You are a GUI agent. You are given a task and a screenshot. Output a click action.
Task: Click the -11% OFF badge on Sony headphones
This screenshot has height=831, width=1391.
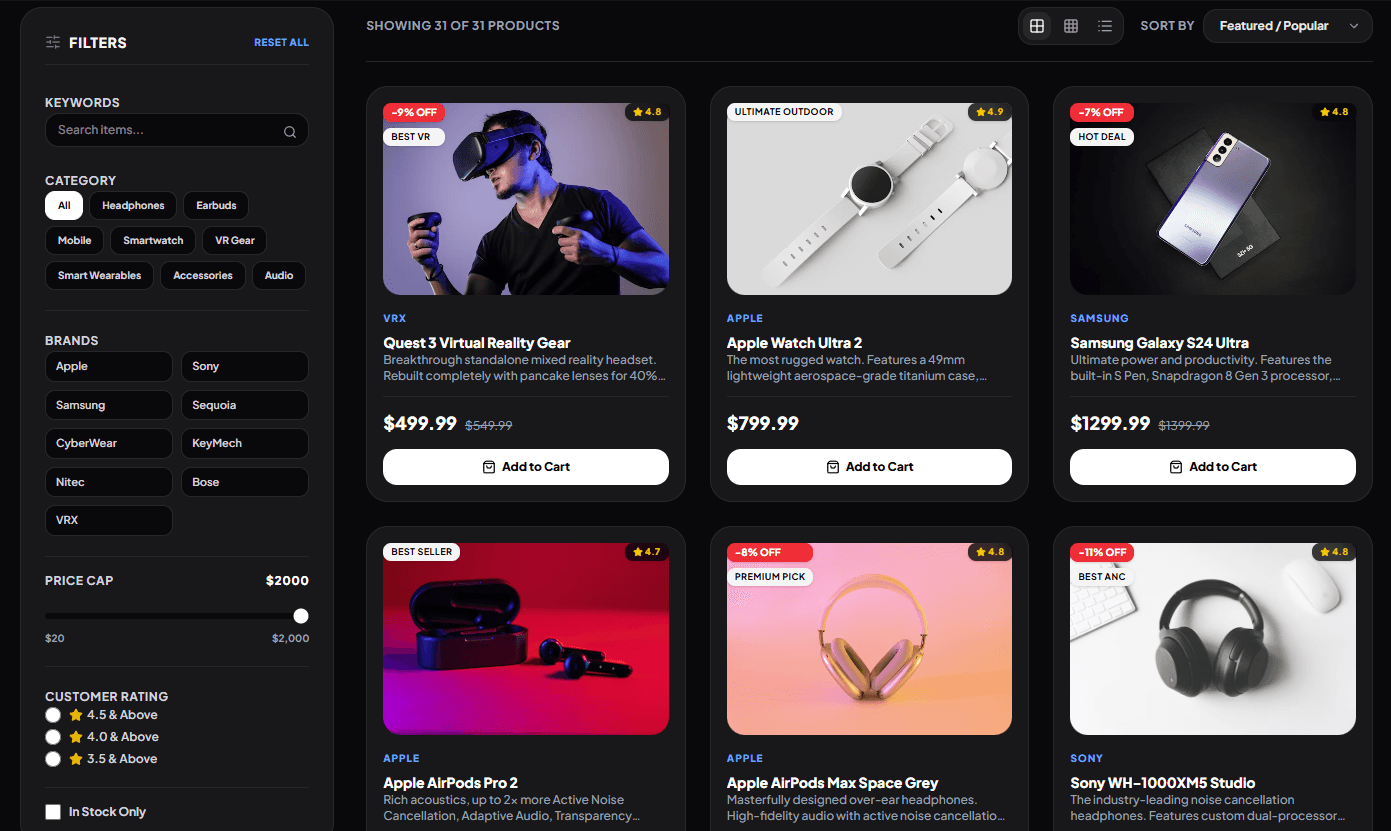[x=1102, y=552]
